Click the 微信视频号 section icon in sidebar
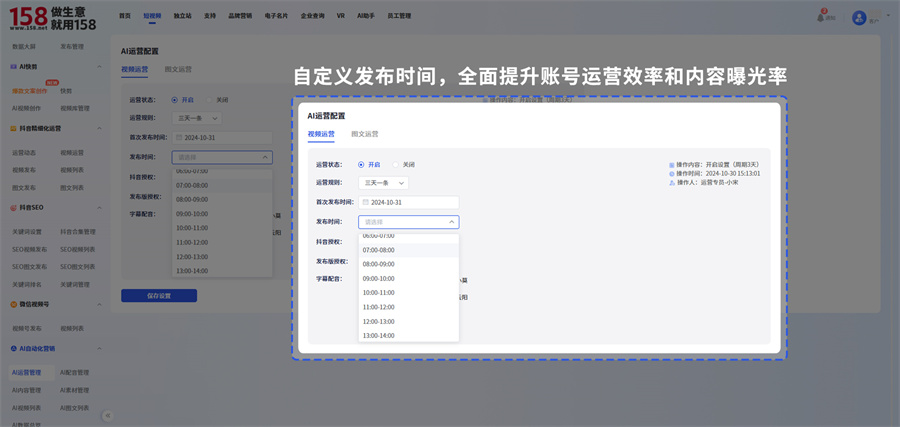The width and height of the screenshot is (900, 427). point(15,303)
